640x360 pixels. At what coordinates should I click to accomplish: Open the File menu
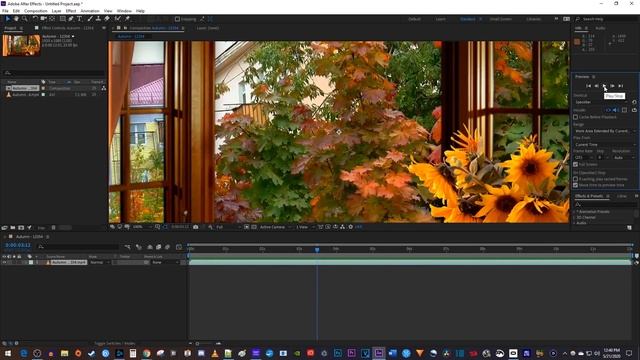click(5, 11)
